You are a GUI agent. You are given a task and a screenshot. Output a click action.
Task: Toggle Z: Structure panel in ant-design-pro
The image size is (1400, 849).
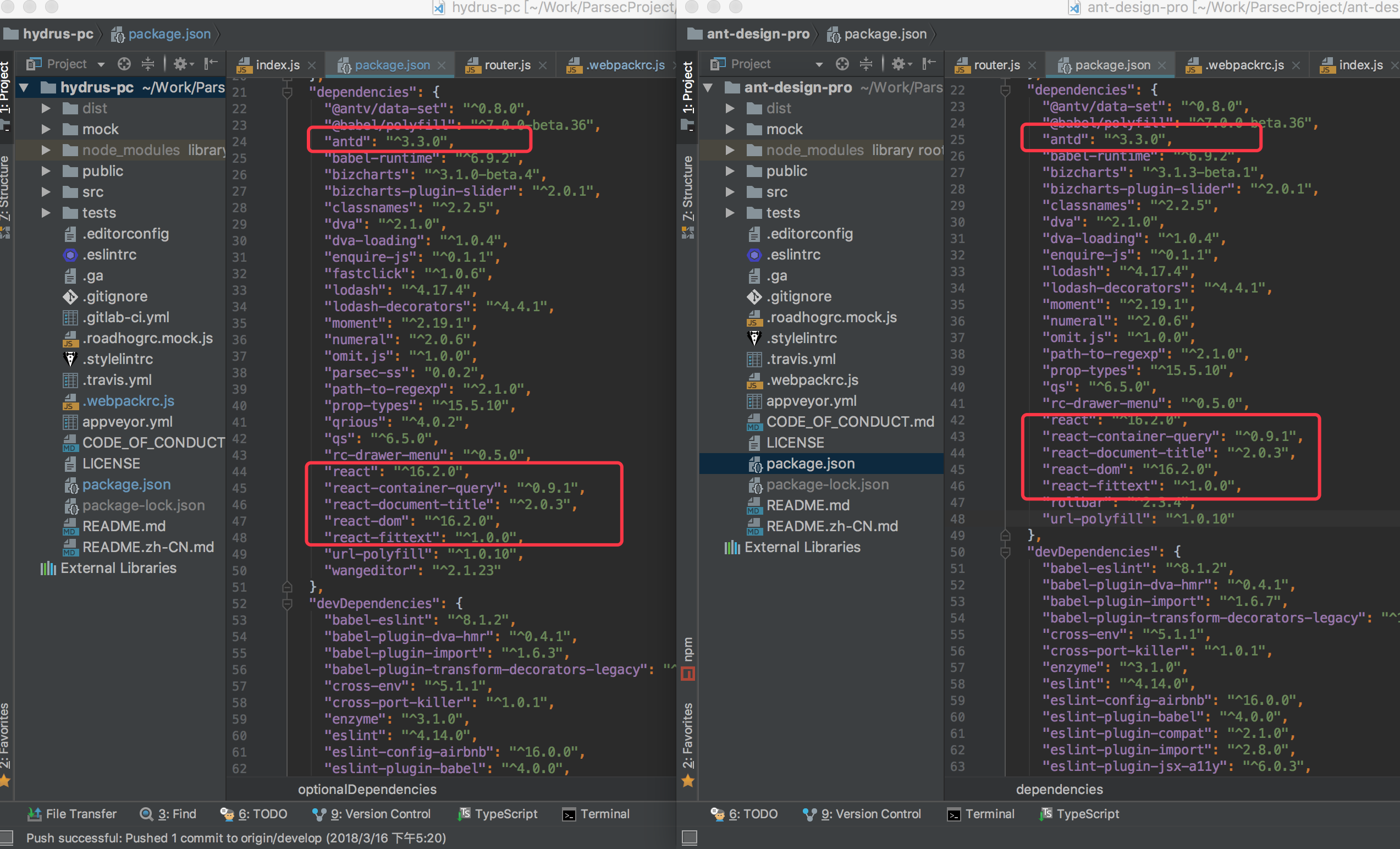coord(688,196)
